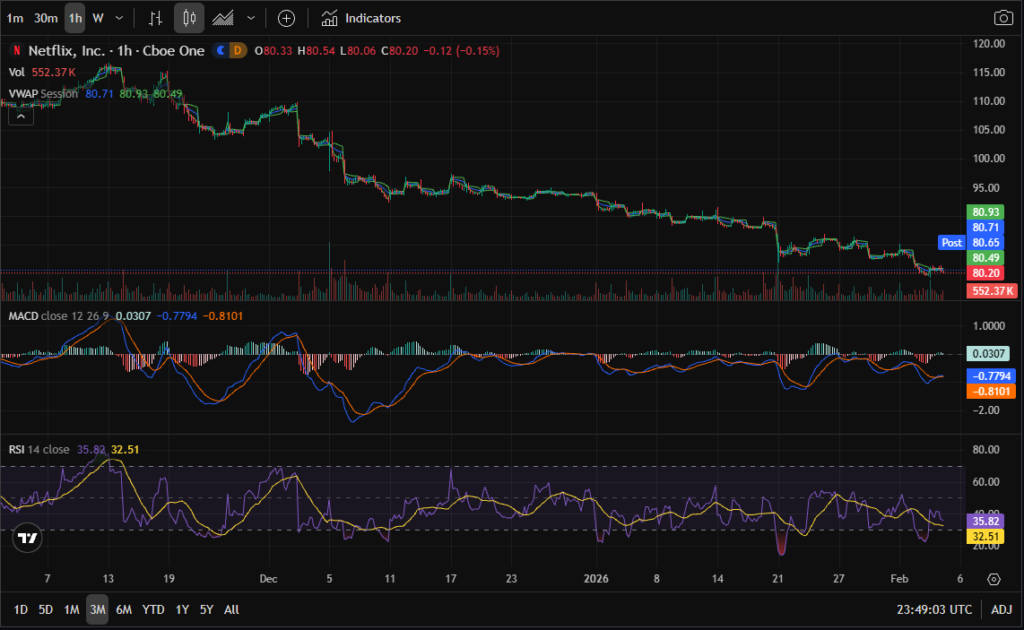Collapse the indicator legend with the chevron
Screen dimensions: 1024x630
click(x=19, y=115)
